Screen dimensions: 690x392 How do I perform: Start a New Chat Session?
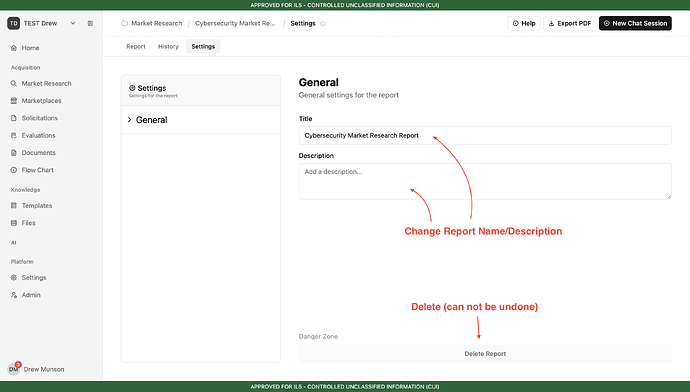click(x=635, y=23)
